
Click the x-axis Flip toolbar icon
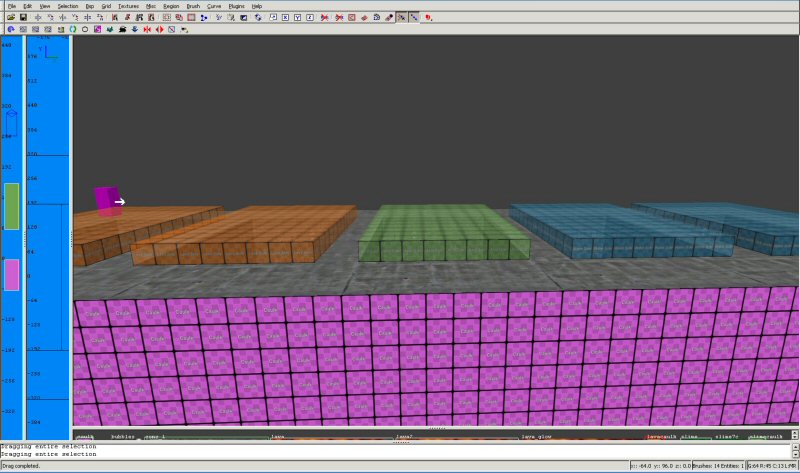[38, 18]
